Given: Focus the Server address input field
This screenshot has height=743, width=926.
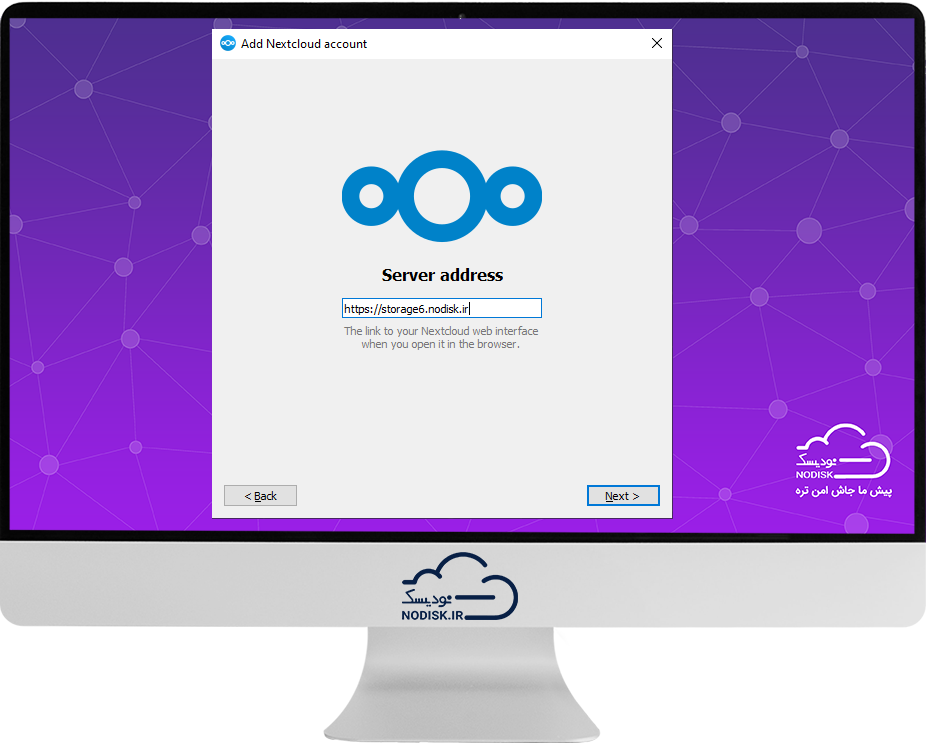Looking at the screenshot, I should click(x=442, y=308).
